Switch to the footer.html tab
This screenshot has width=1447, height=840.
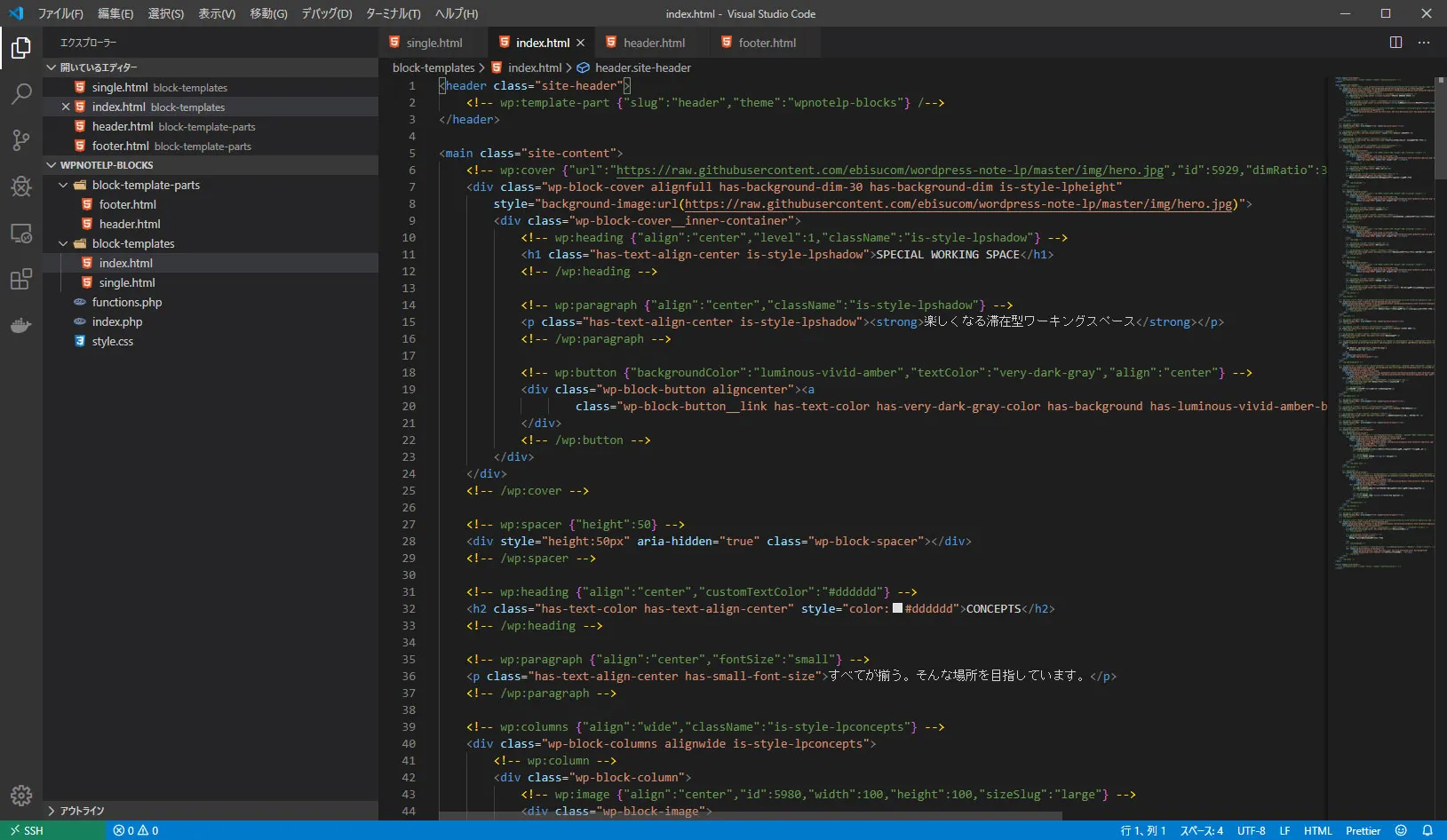click(767, 43)
